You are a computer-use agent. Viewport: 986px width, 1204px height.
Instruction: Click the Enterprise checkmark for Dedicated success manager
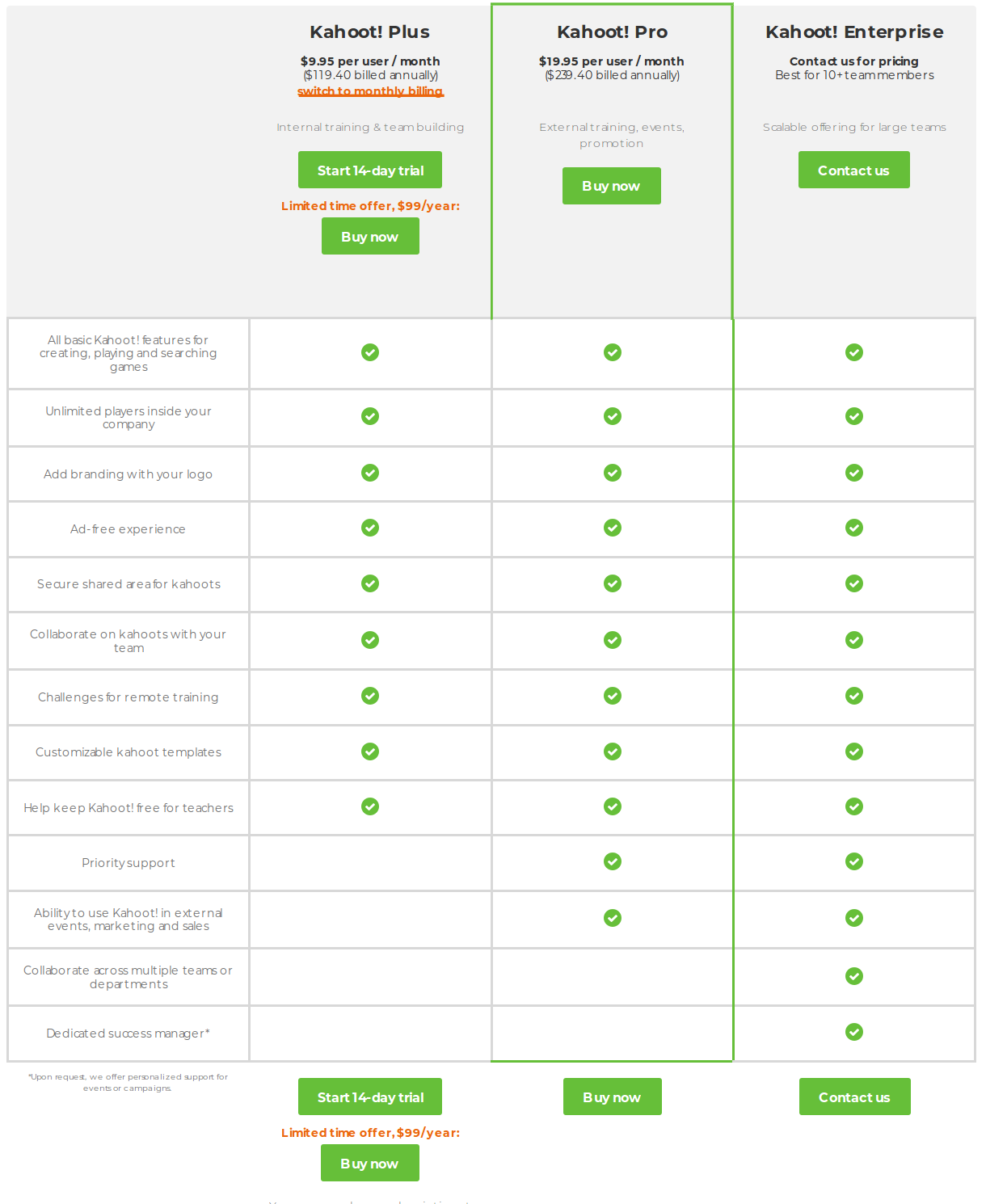pyautogui.click(x=854, y=1032)
